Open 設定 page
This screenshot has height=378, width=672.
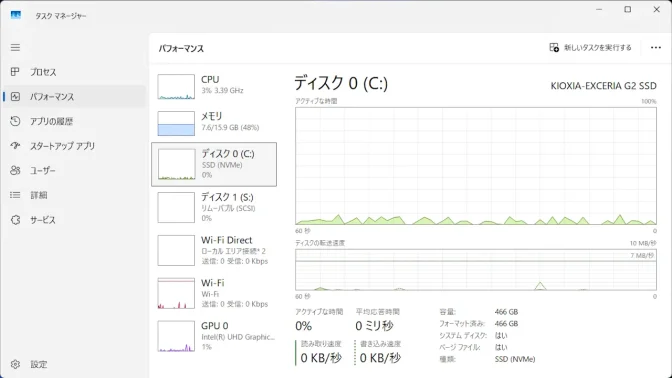click(75, 364)
